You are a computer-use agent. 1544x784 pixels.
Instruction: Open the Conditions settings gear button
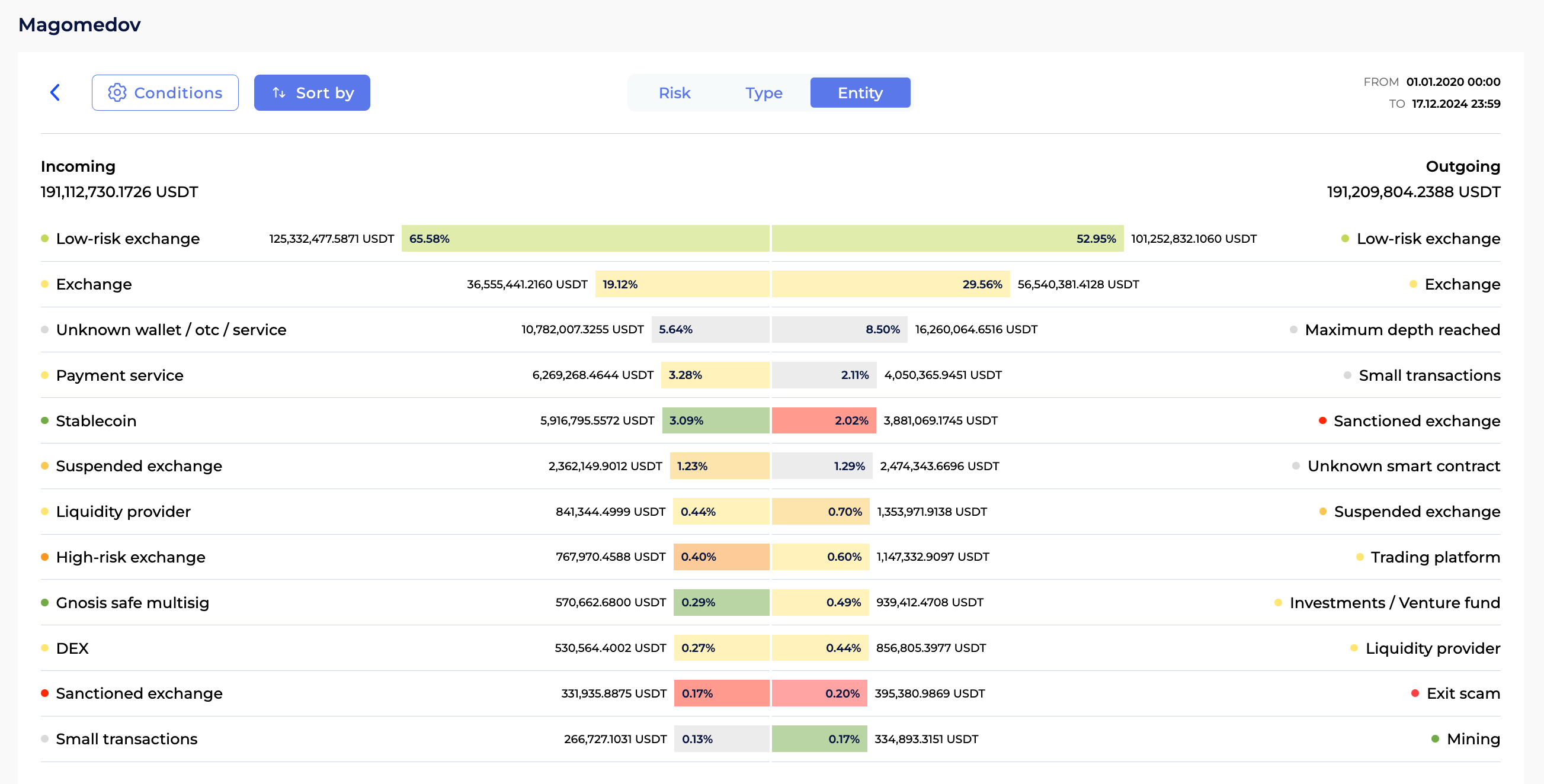point(117,93)
